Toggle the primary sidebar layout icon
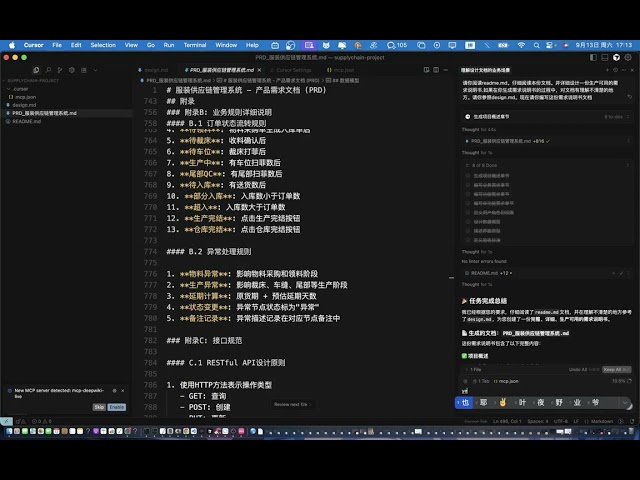 point(593,58)
